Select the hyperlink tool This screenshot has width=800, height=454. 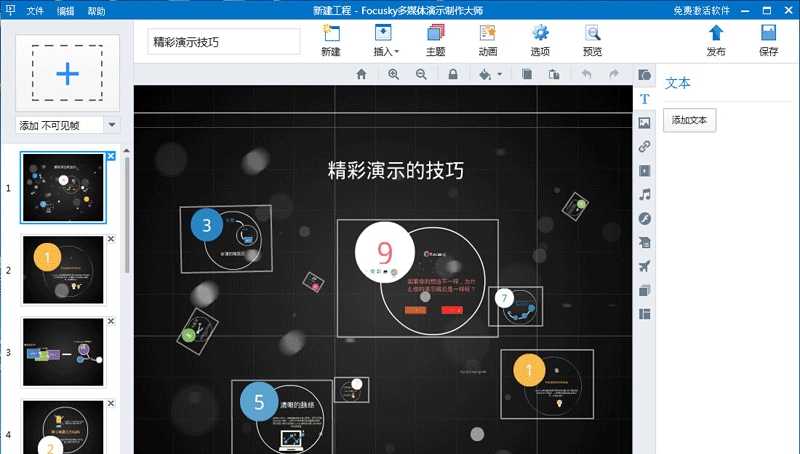click(644, 146)
